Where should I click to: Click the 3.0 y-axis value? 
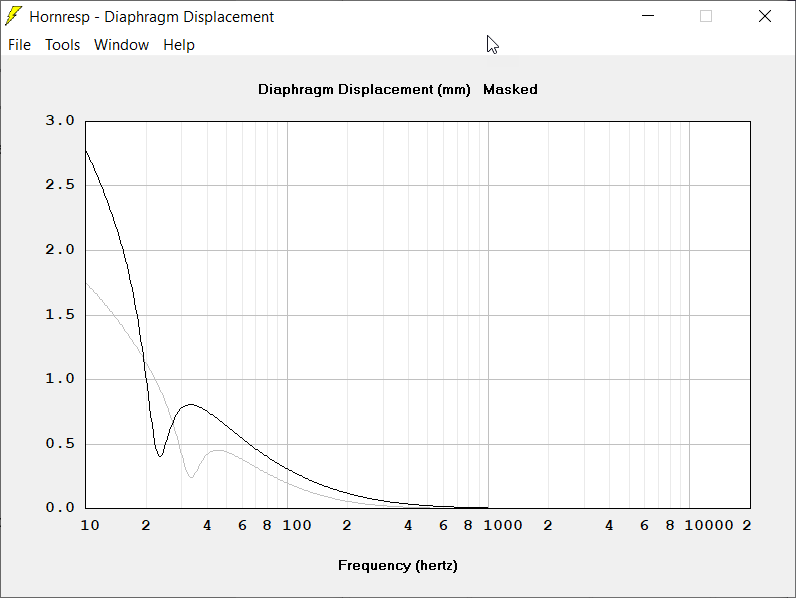60,121
